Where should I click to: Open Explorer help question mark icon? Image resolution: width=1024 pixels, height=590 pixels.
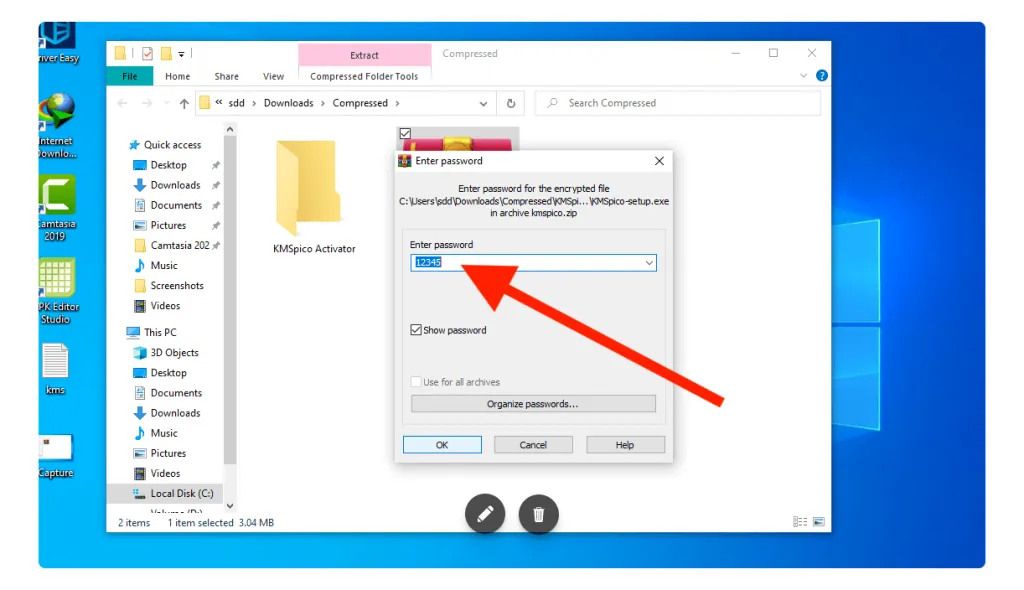[x=822, y=76]
